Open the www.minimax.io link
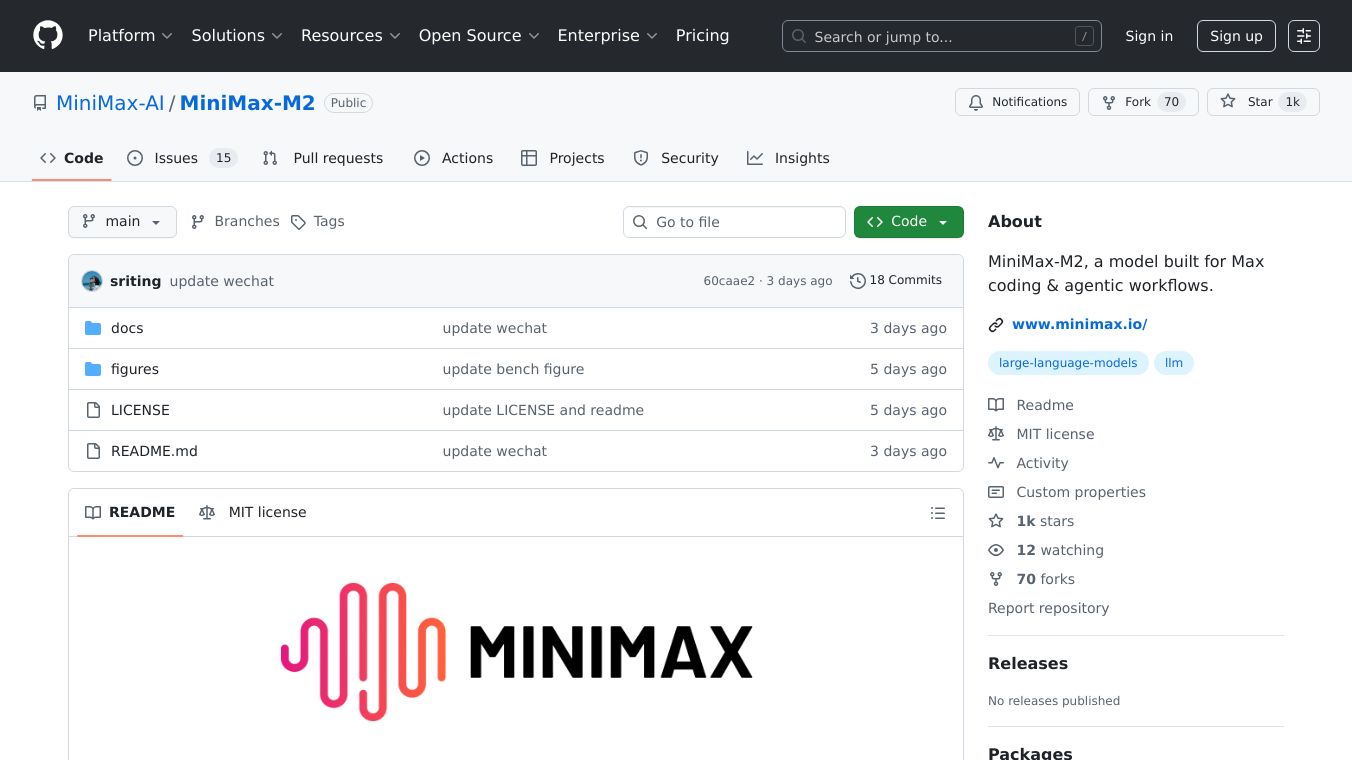Screen dimensions: 1352x760 1079,324
